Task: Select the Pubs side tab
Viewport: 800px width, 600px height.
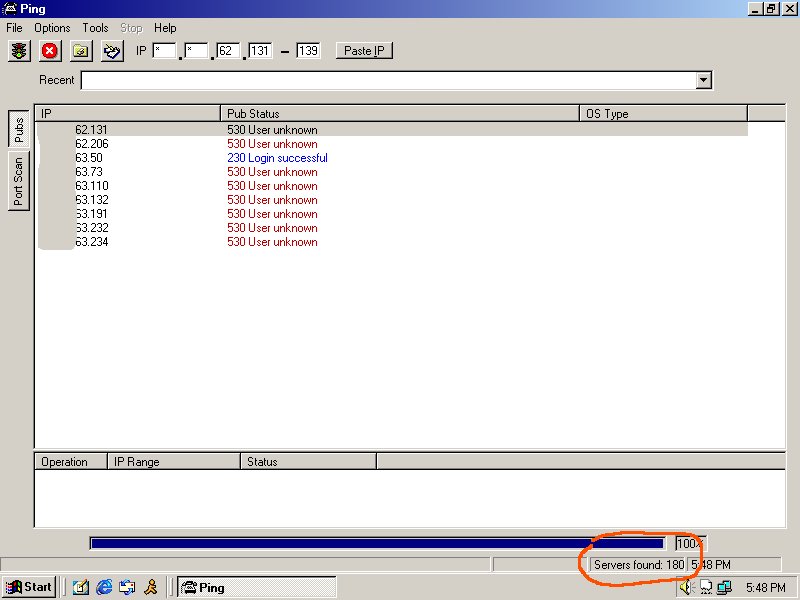Action: pos(18,129)
